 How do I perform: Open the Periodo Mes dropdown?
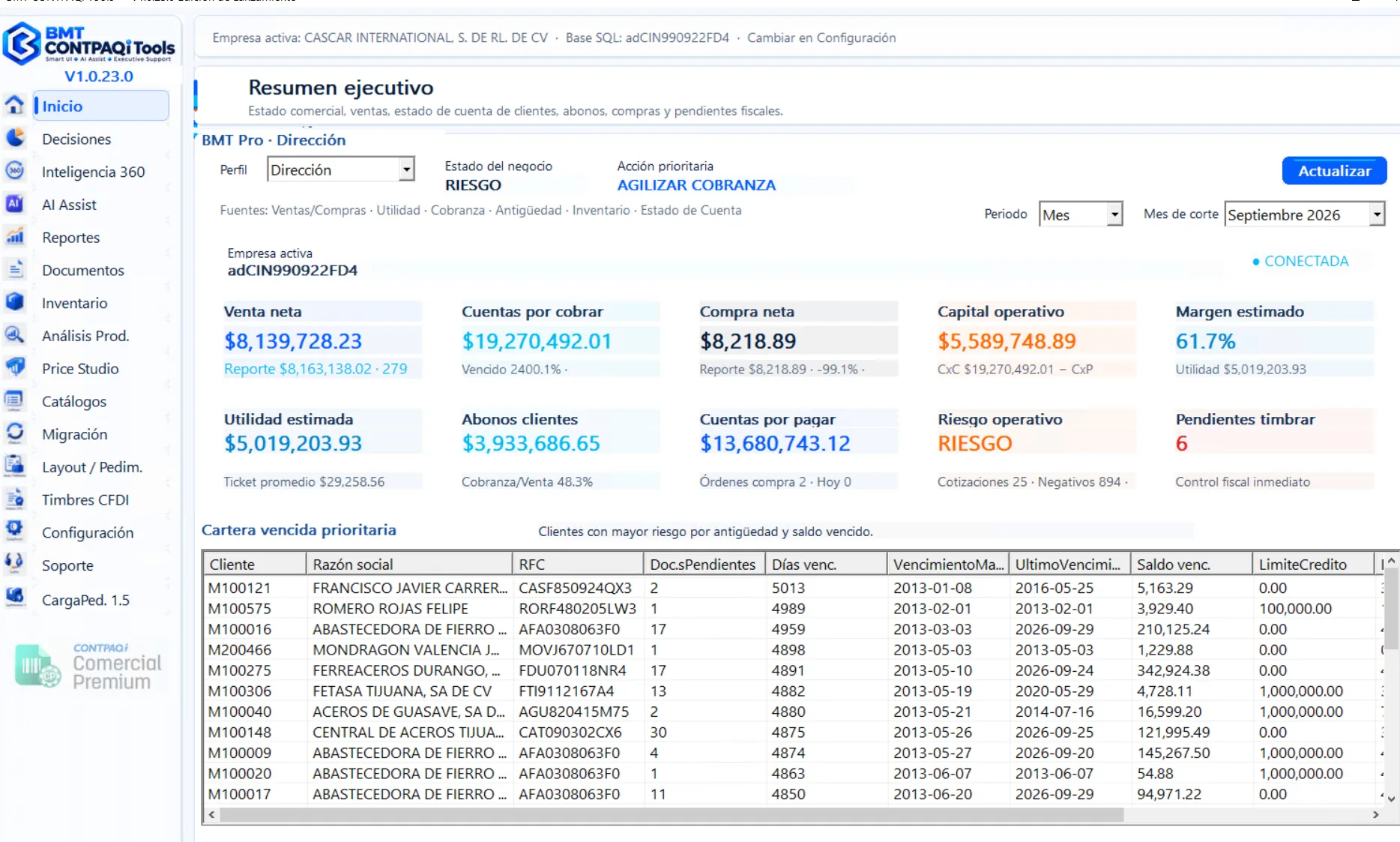pos(1114,214)
